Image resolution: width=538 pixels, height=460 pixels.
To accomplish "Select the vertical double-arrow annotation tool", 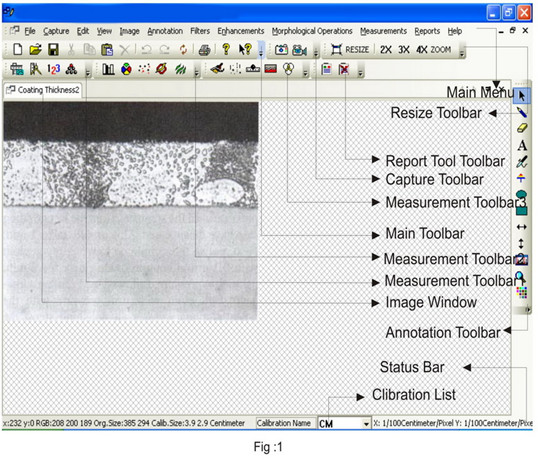I will [x=521, y=244].
